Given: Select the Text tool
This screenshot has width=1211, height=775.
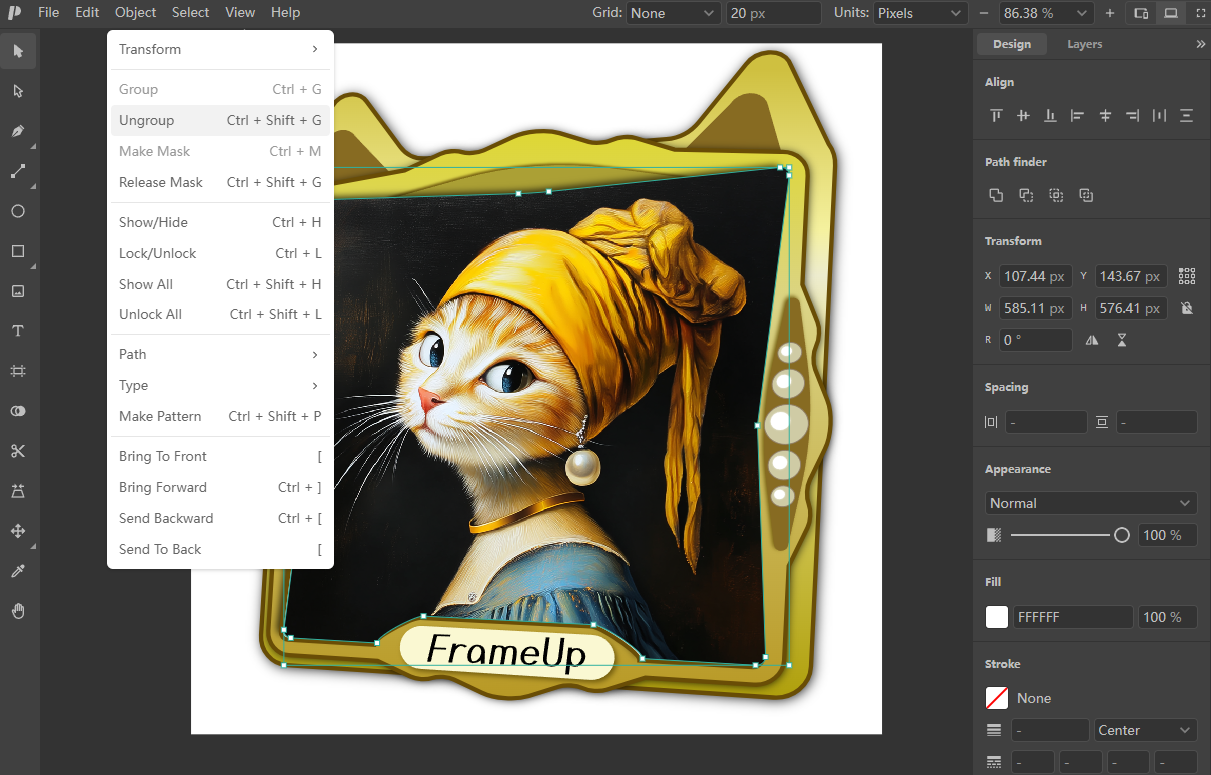Looking at the screenshot, I should [x=18, y=331].
